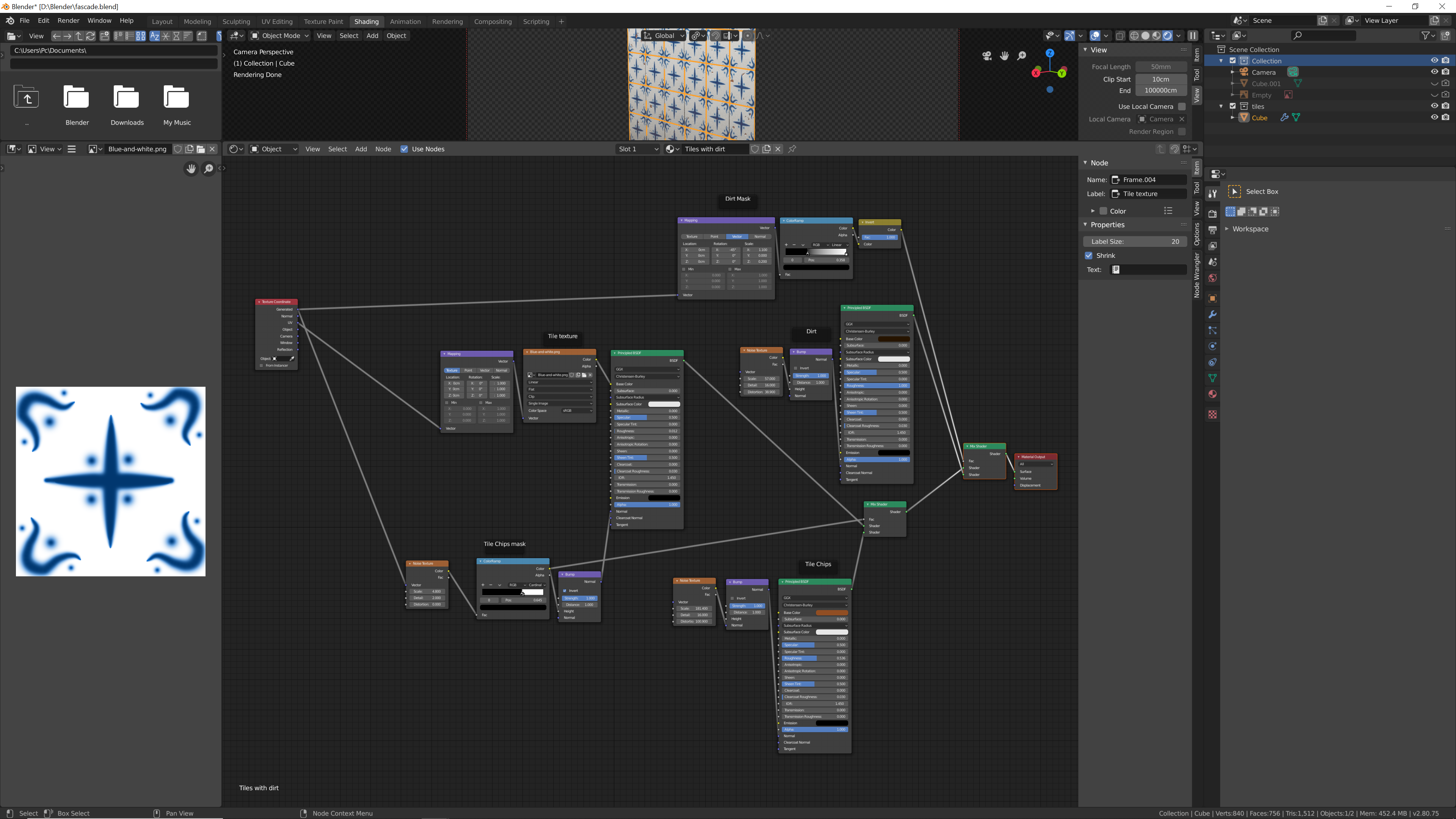Collapse the Collection tree in outliner
1456x819 pixels.
(1221, 61)
